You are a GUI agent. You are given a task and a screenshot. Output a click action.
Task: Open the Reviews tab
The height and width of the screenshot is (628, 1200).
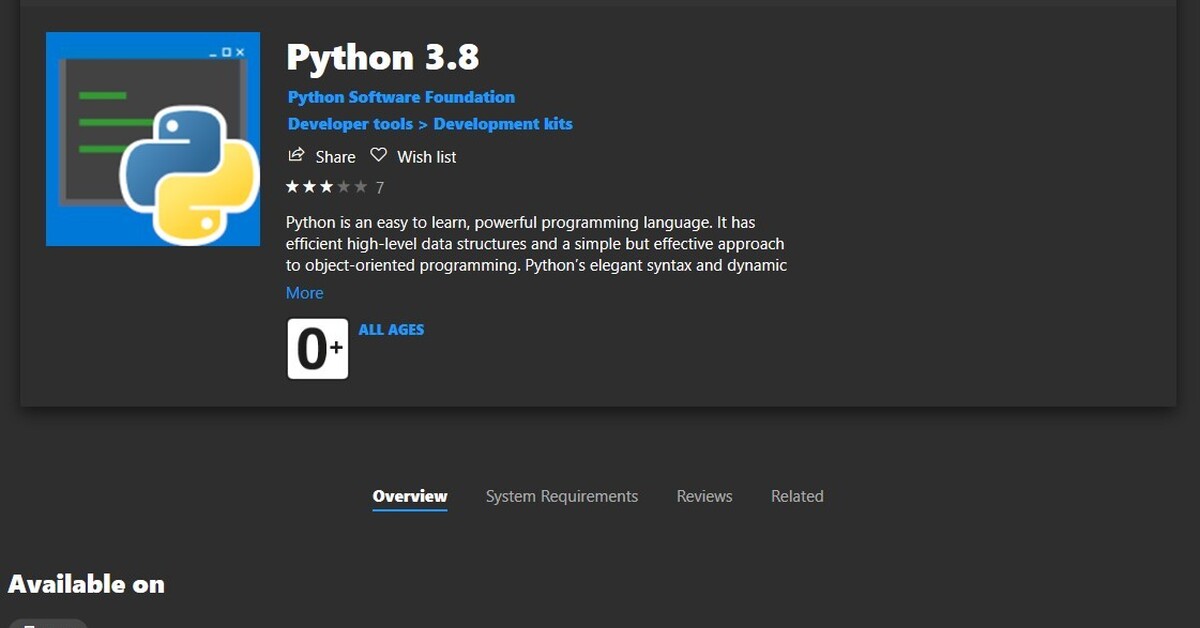(704, 496)
